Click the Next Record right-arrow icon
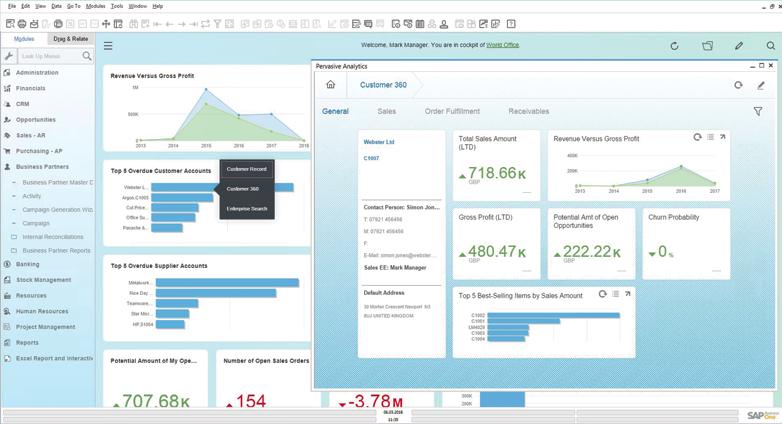The width and height of the screenshot is (782, 424). [182, 23]
